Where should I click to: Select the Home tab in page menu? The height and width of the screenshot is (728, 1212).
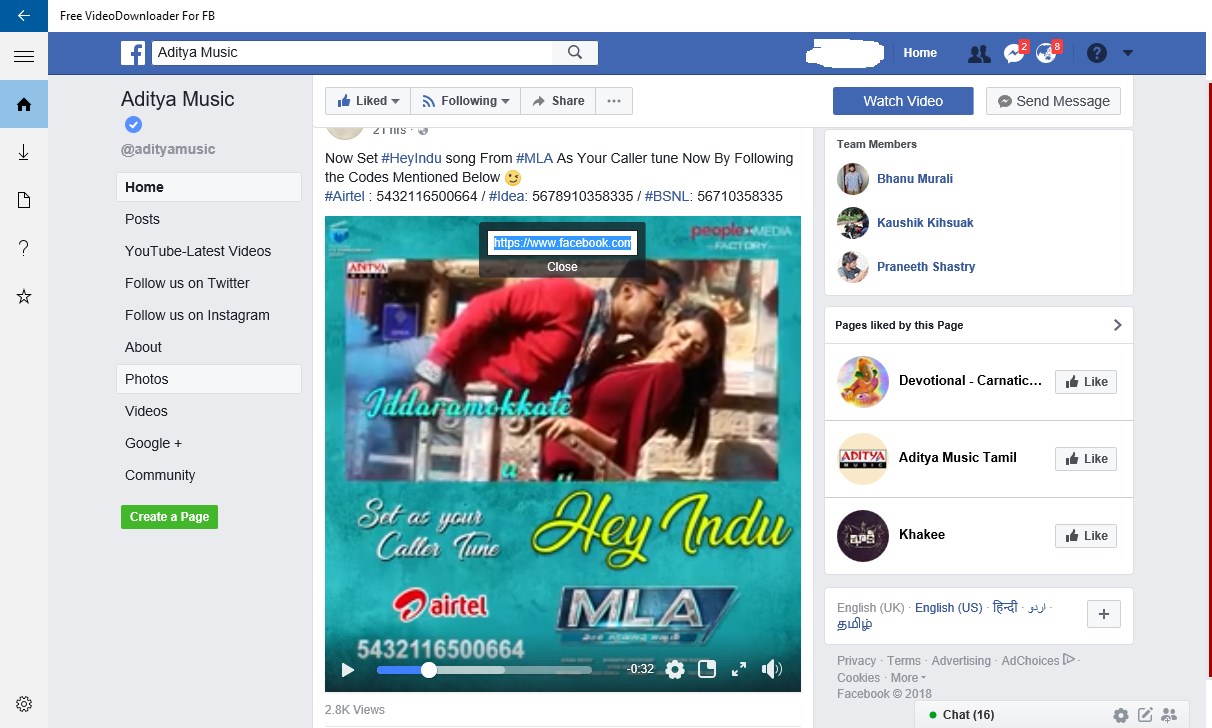tap(208, 187)
